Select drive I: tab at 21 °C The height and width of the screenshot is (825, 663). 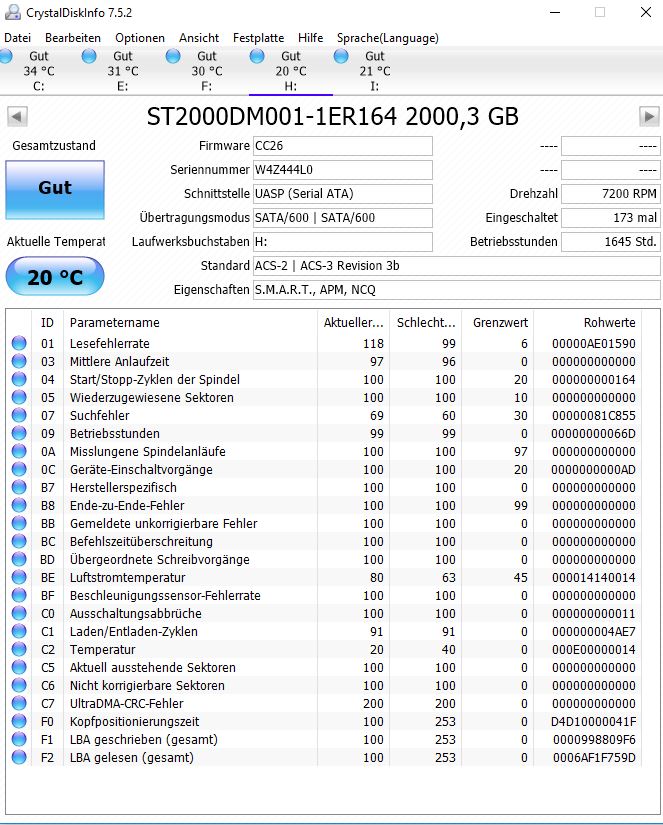pyautogui.click(x=375, y=71)
